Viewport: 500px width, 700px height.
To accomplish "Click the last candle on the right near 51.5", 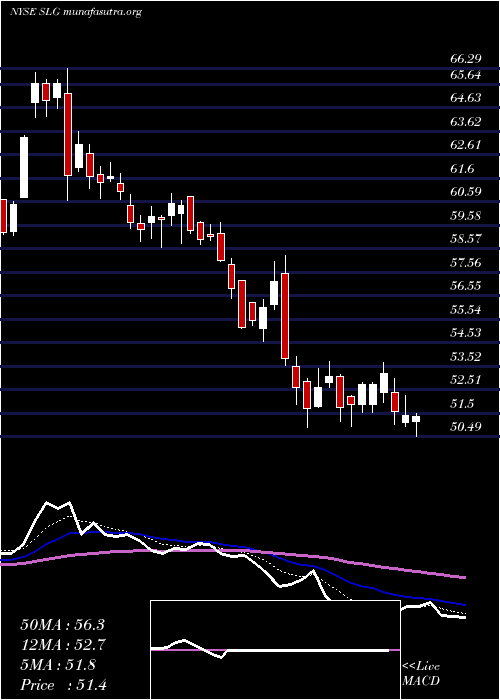I will [416, 419].
